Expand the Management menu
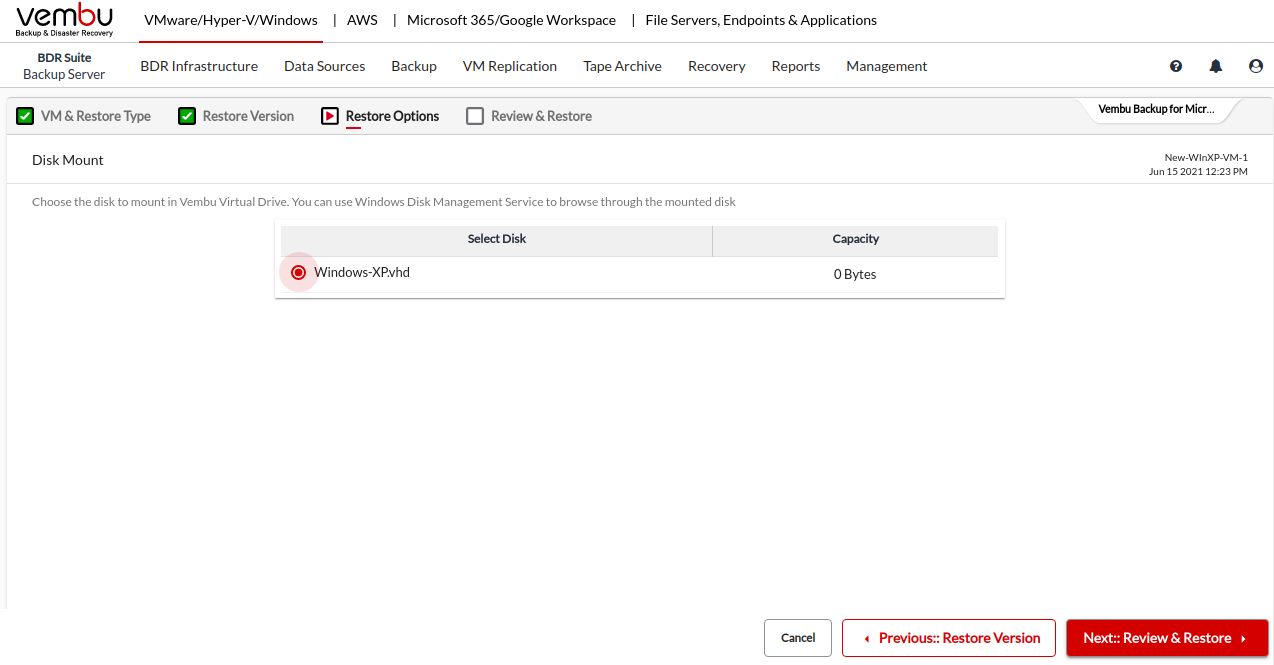This screenshot has height=665, width=1274. [x=886, y=66]
